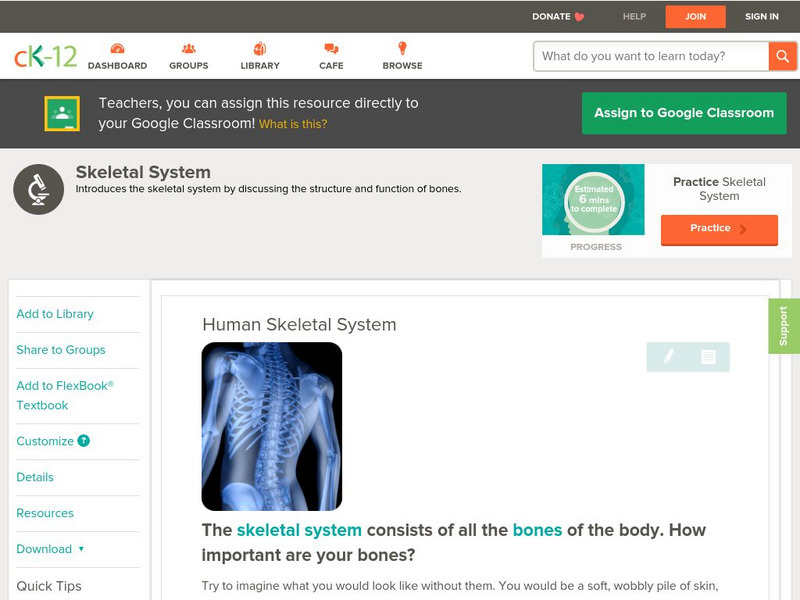Open the Cafe chat bubbles icon

pos(331,48)
